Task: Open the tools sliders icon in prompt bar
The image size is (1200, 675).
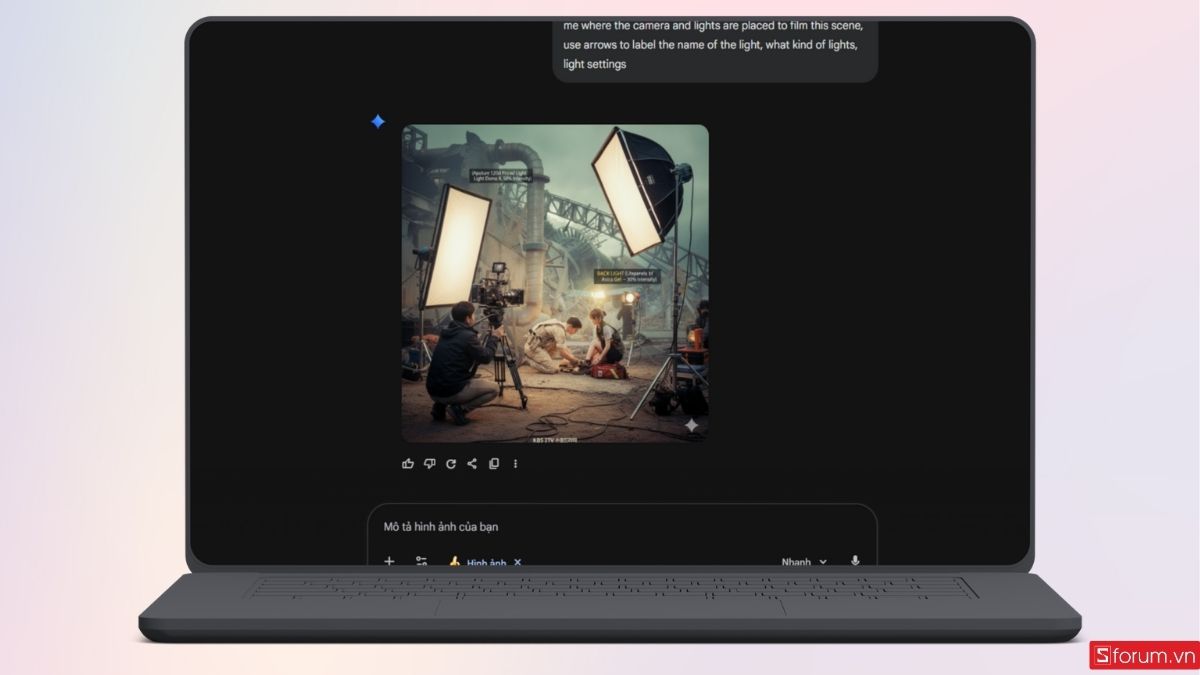Action: click(422, 561)
